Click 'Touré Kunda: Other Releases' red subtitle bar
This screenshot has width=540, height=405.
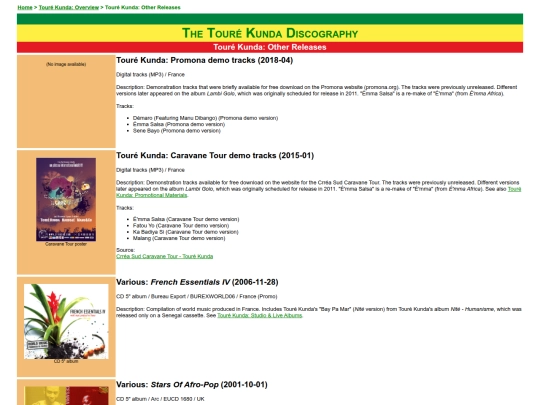pyautogui.click(x=270, y=47)
